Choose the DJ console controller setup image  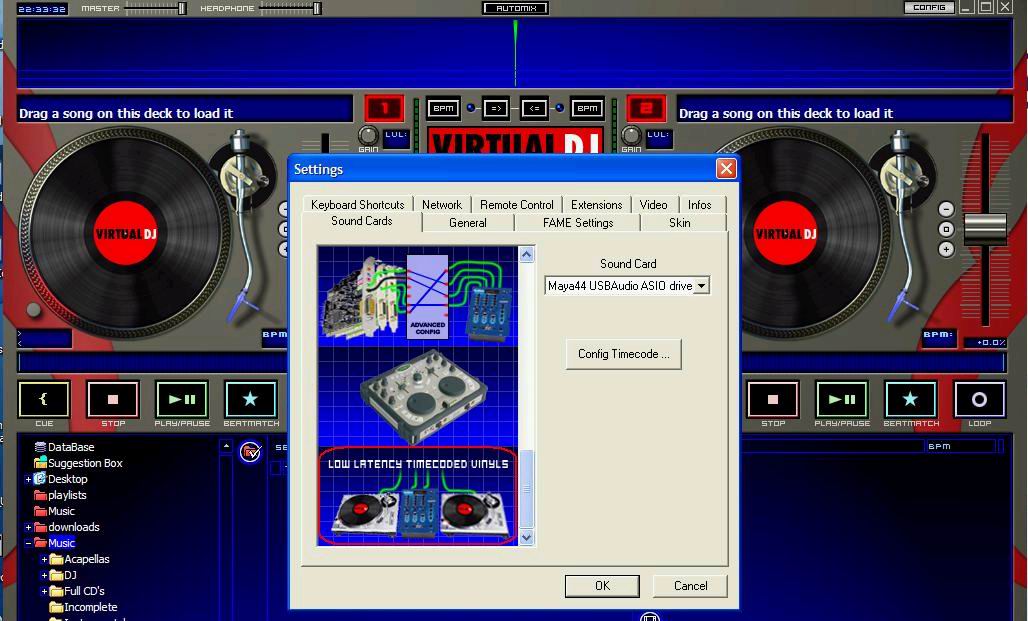tap(418, 397)
